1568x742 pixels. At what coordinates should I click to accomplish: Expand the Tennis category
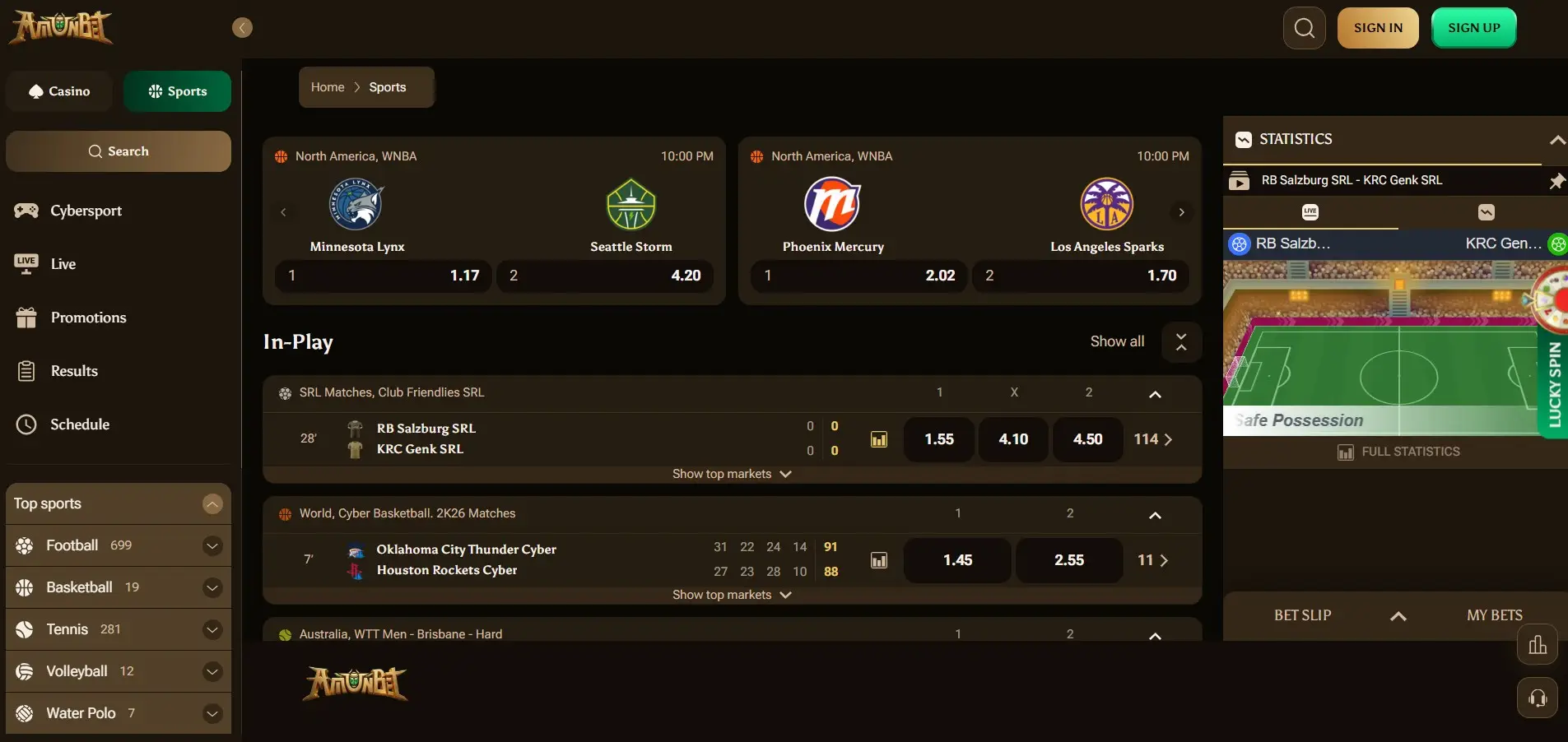tap(212, 629)
